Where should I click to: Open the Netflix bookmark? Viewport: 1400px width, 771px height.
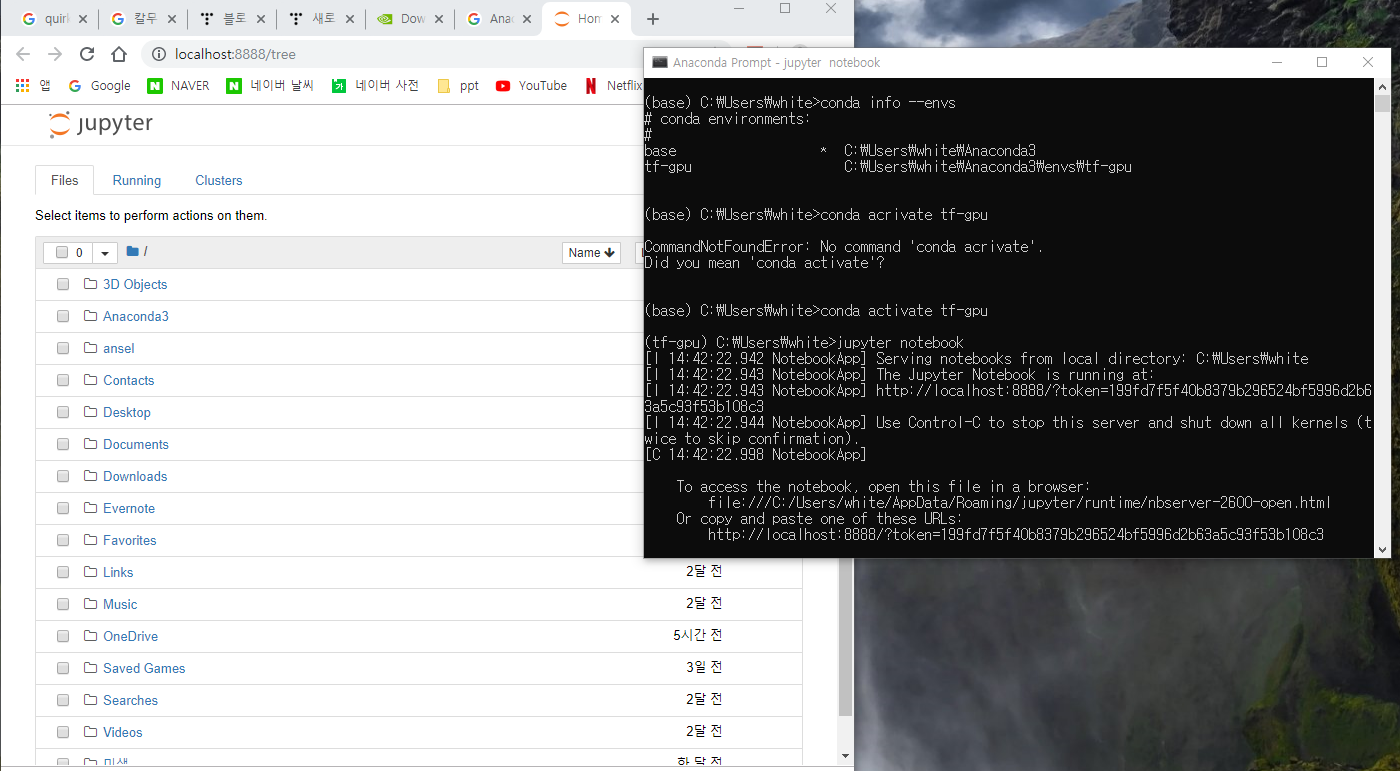pos(612,86)
